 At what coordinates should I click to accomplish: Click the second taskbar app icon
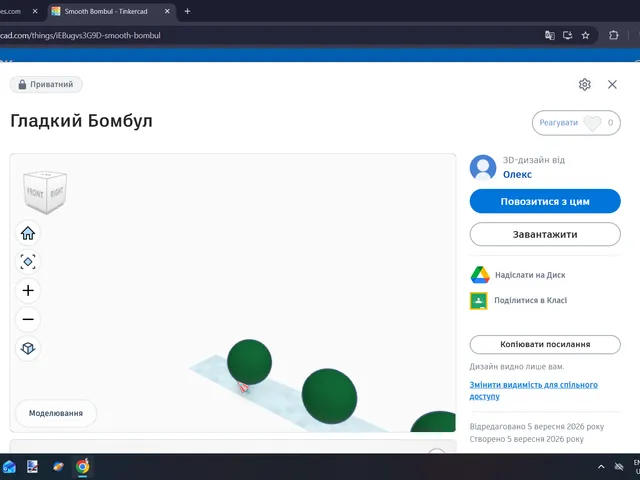(32, 466)
